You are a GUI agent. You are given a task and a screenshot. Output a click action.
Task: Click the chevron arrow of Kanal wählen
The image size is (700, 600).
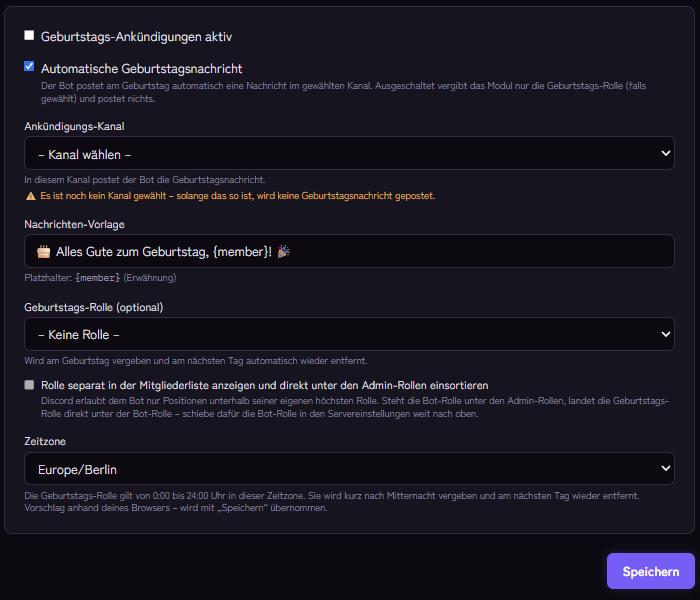tap(665, 153)
